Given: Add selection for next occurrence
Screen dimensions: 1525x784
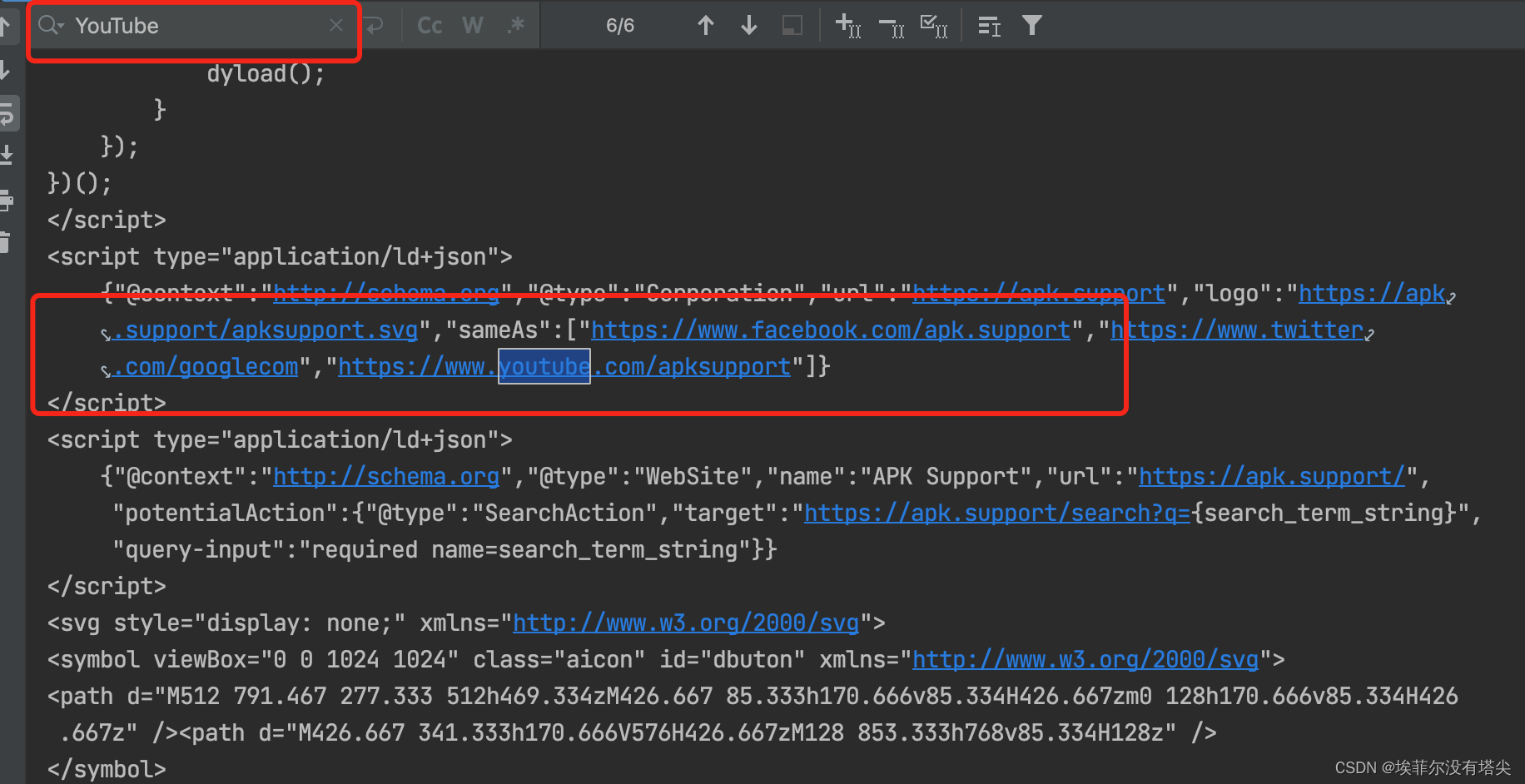Looking at the screenshot, I should tap(847, 26).
